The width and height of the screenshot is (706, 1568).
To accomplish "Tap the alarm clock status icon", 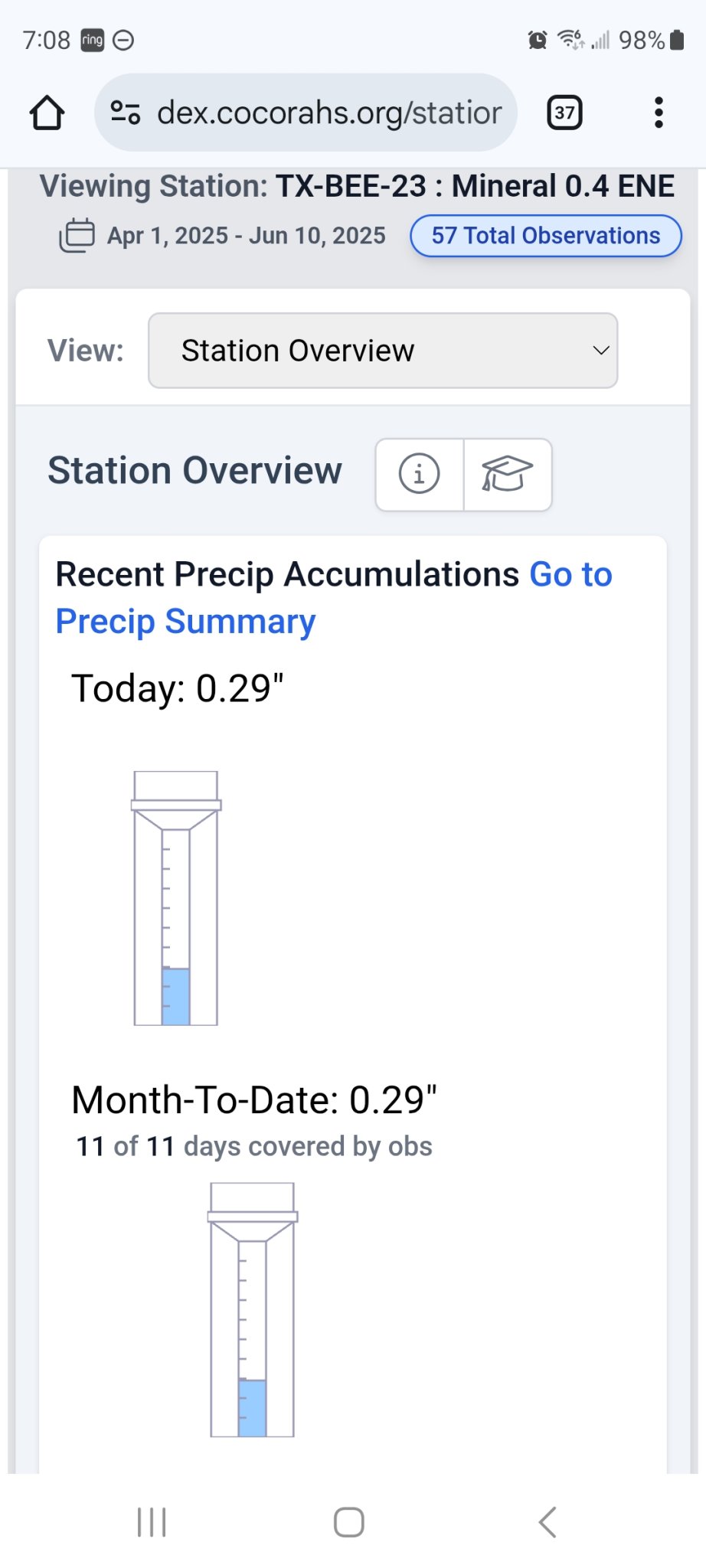I will coord(538,40).
